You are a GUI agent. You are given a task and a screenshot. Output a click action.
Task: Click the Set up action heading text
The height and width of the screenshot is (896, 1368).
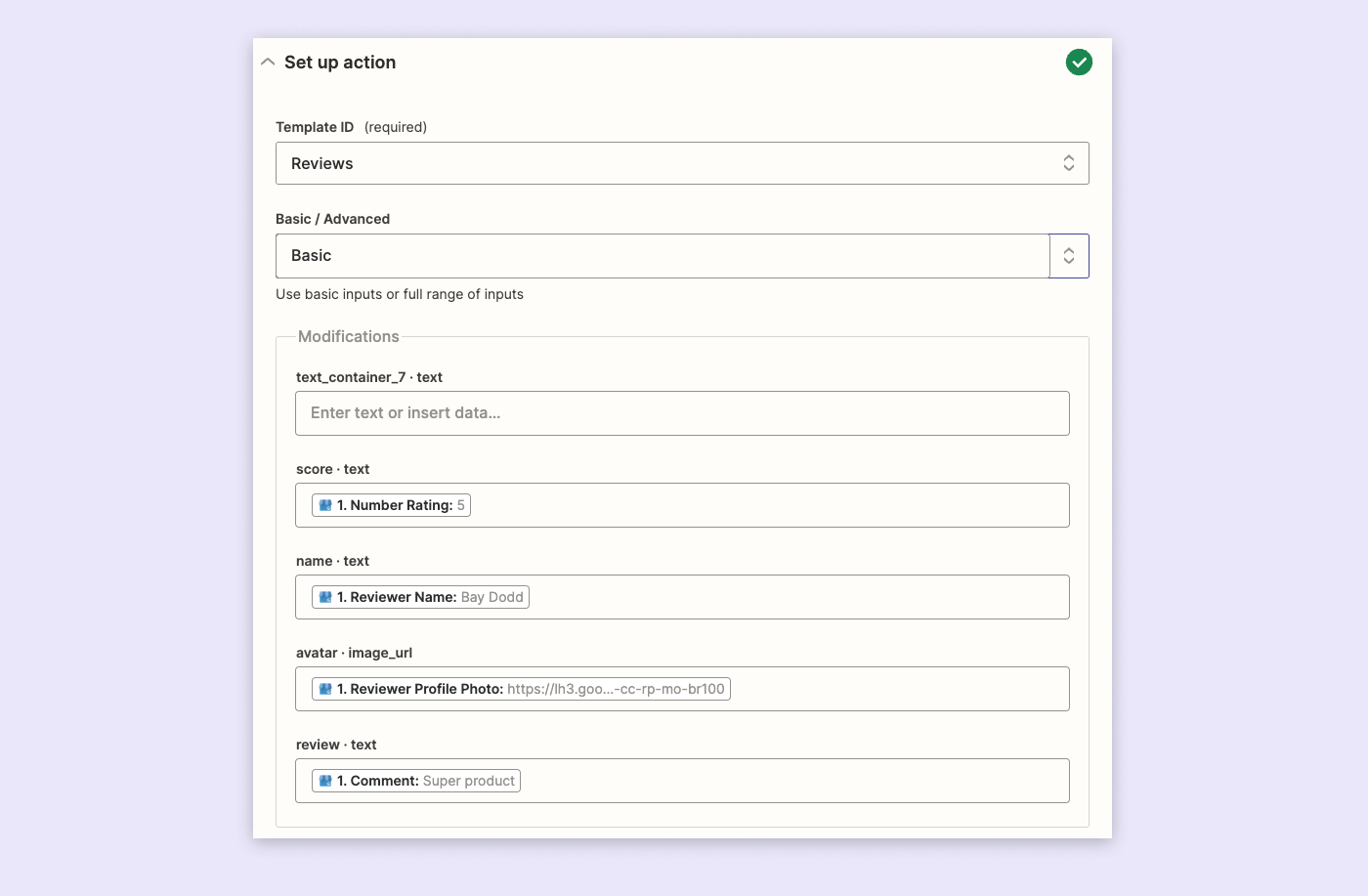tap(339, 62)
